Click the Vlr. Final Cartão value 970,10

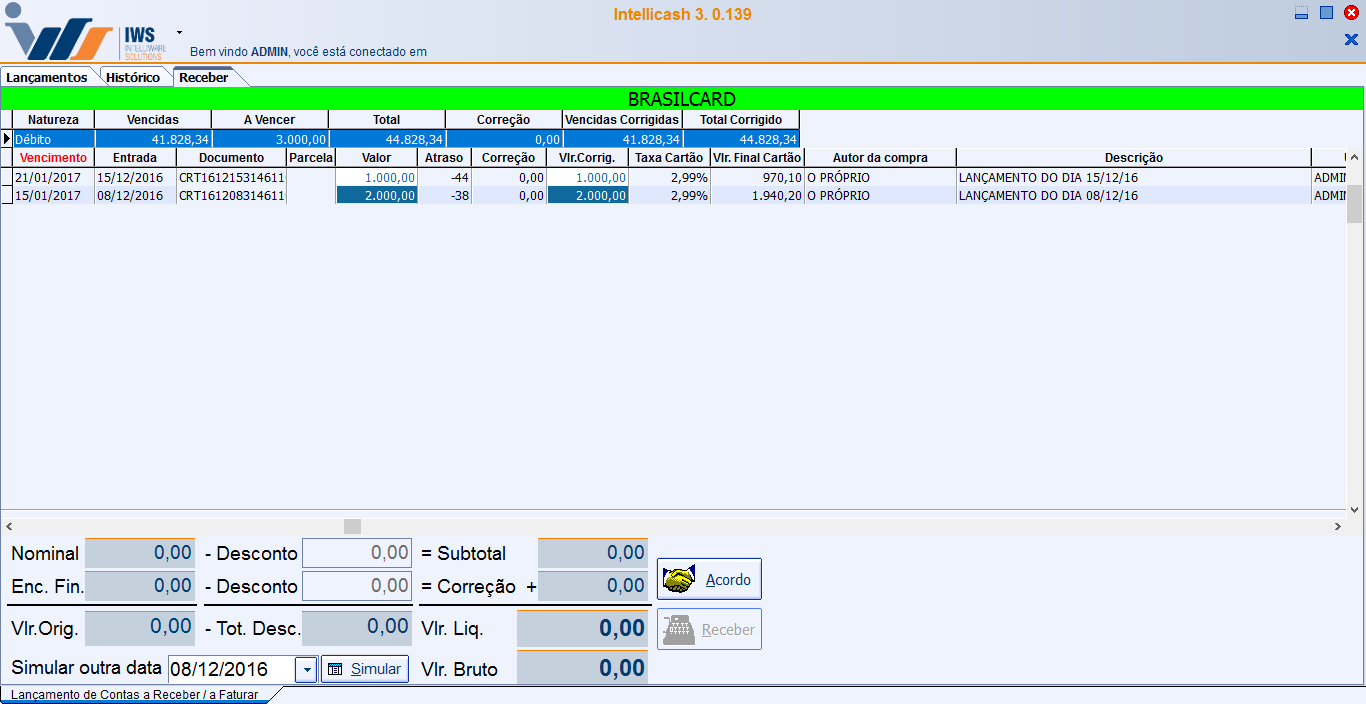tap(757, 177)
